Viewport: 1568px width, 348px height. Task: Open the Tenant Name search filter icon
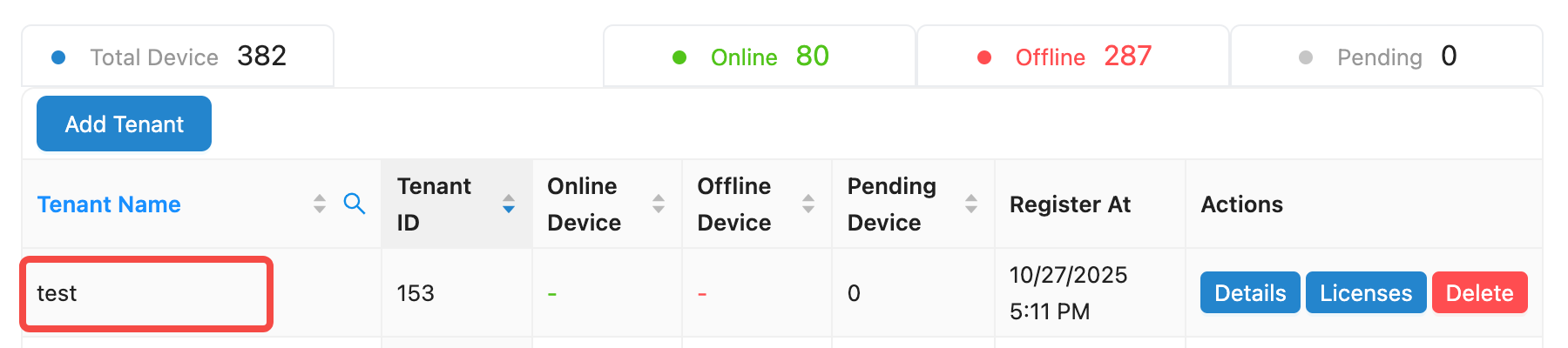[x=355, y=204]
